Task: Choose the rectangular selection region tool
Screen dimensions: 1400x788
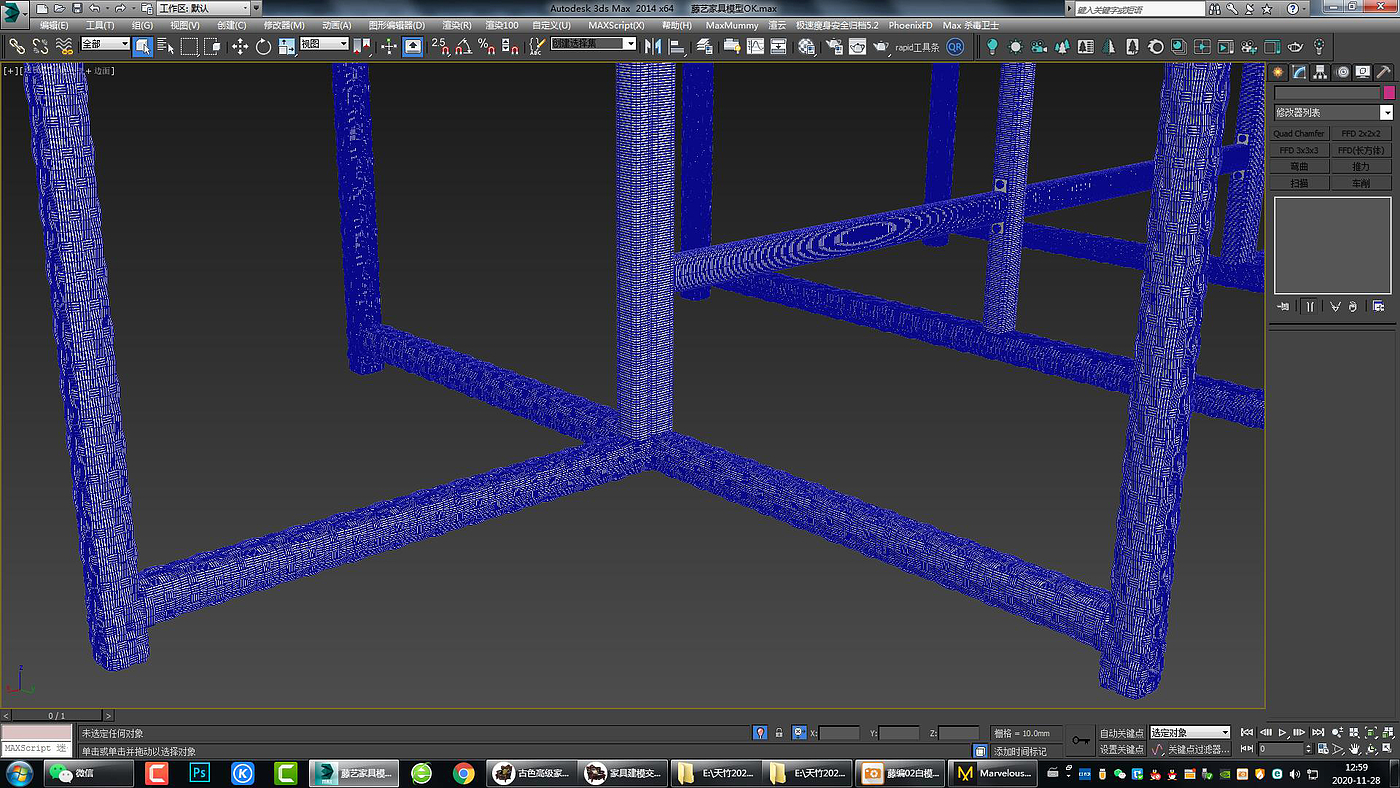Action: (188, 46)
